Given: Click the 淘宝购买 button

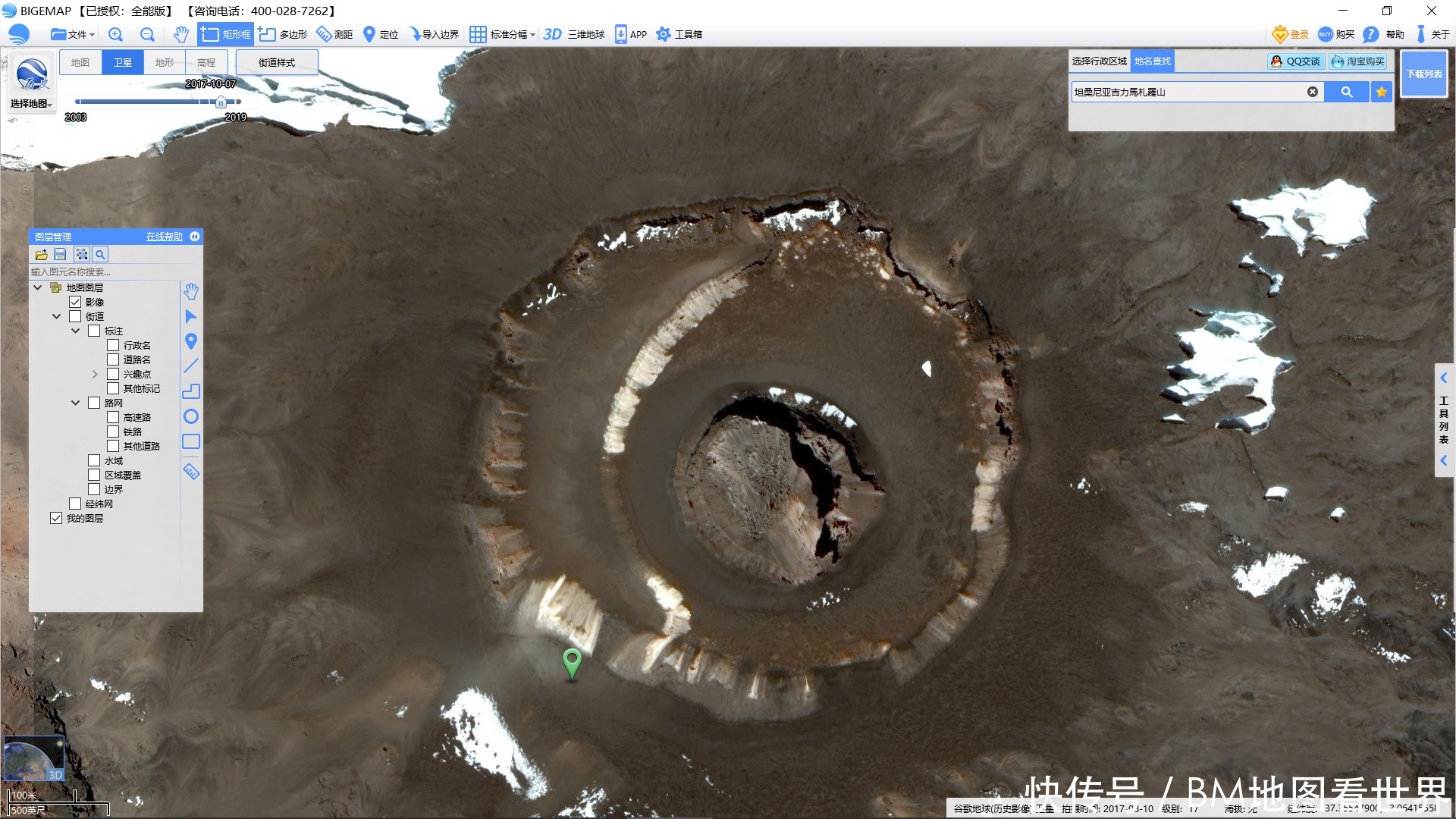Looking at the screenshot, I should [x=1358, y=61].
